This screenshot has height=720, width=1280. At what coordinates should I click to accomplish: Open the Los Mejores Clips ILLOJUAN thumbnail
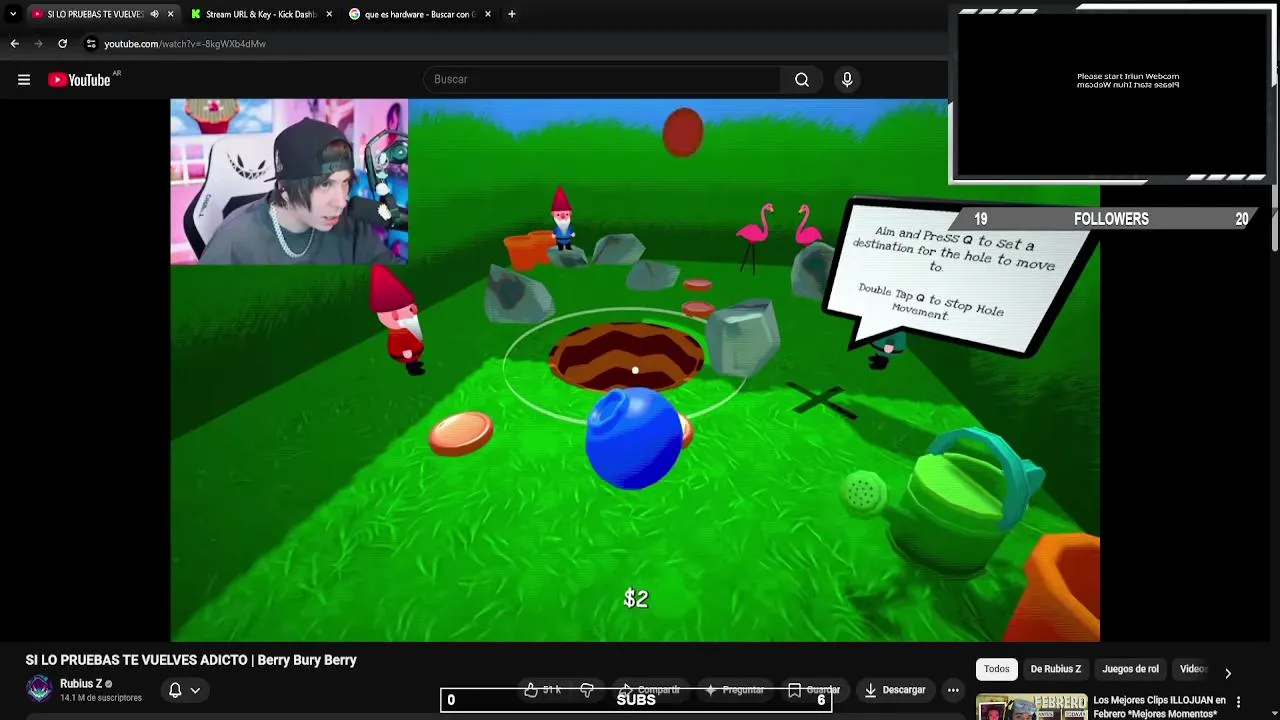click(1031, 707)
